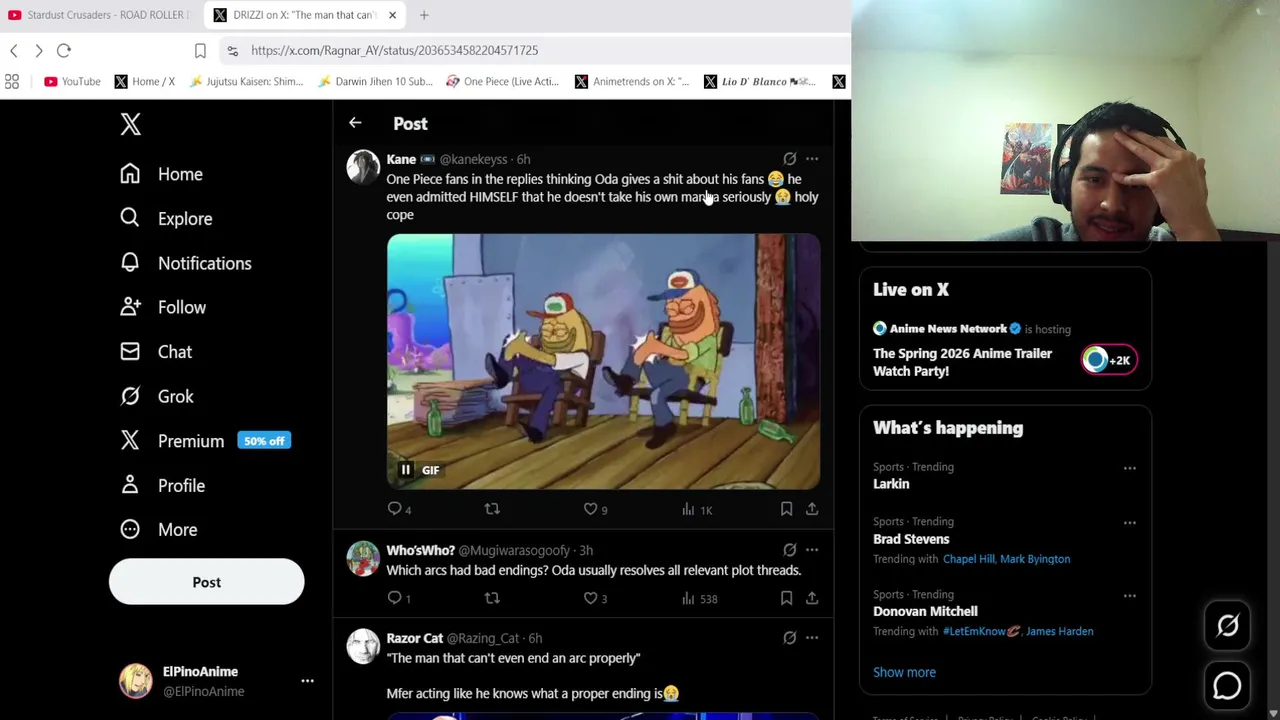The image size is (1280, 720).
Task: Open the floating chat messages button
Action: [1227, 686]
